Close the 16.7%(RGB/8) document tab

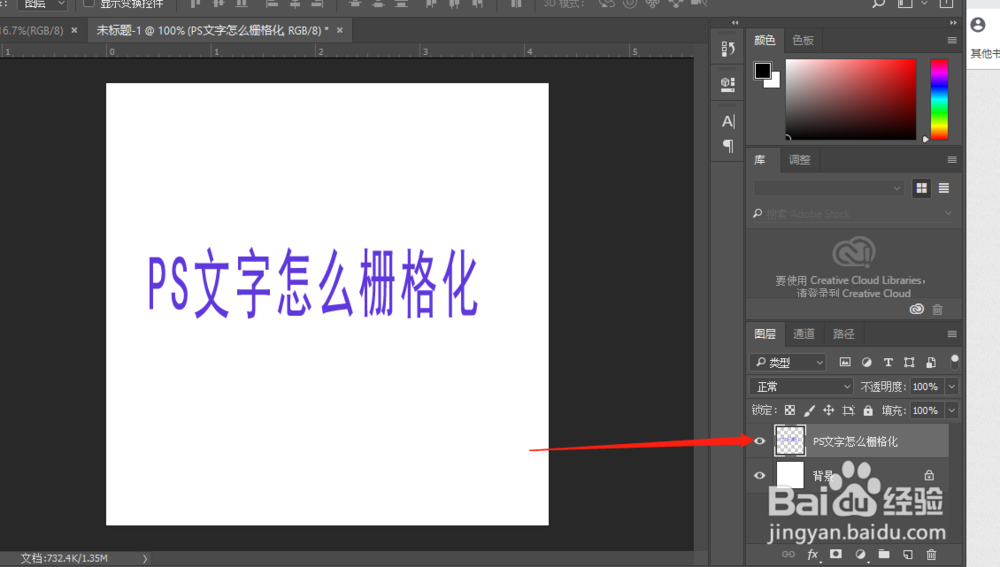point(75,30)
